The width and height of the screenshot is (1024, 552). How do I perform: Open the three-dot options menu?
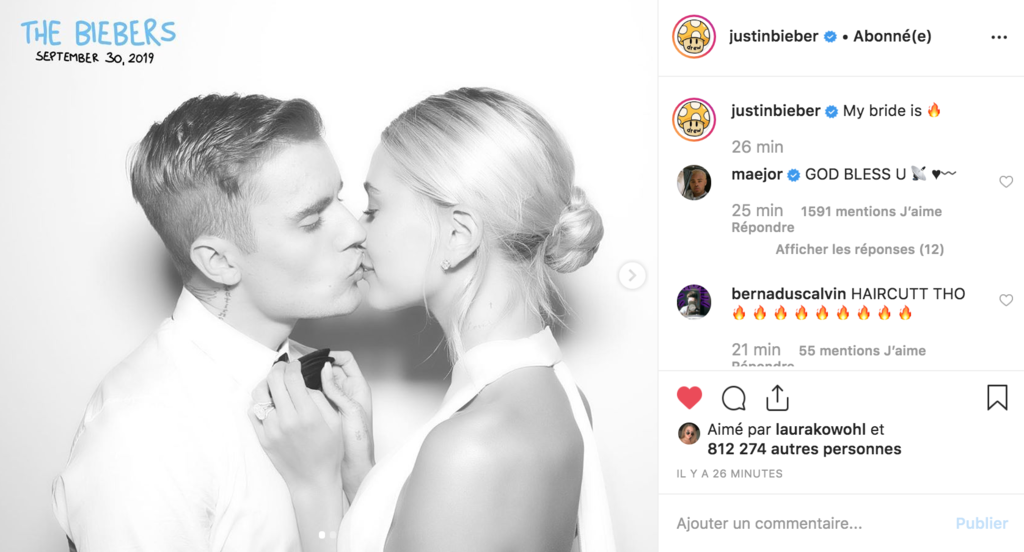[x=999, y=37]
